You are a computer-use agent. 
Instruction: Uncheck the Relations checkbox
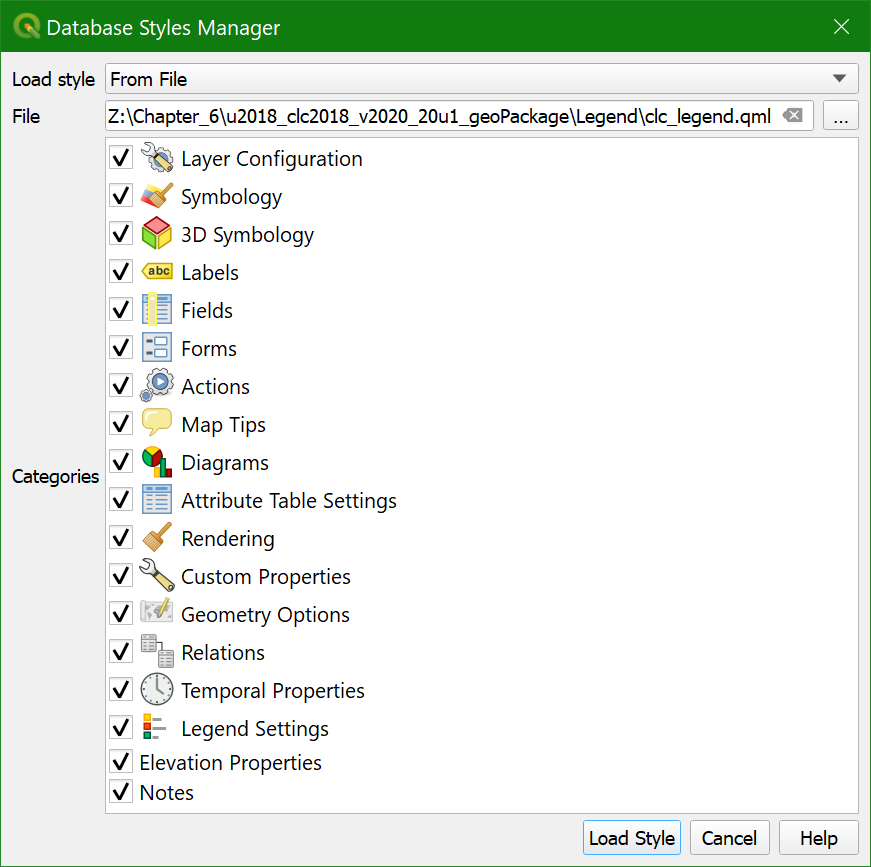tap(121, 651)
